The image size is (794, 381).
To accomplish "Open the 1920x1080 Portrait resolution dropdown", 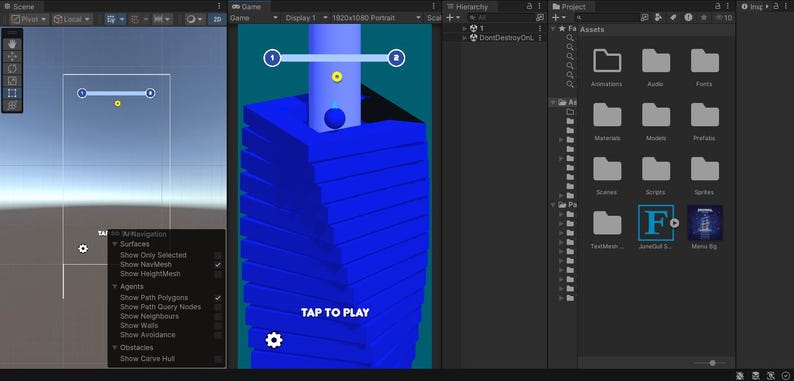I will pyautogui.click(x=376, y=18).
